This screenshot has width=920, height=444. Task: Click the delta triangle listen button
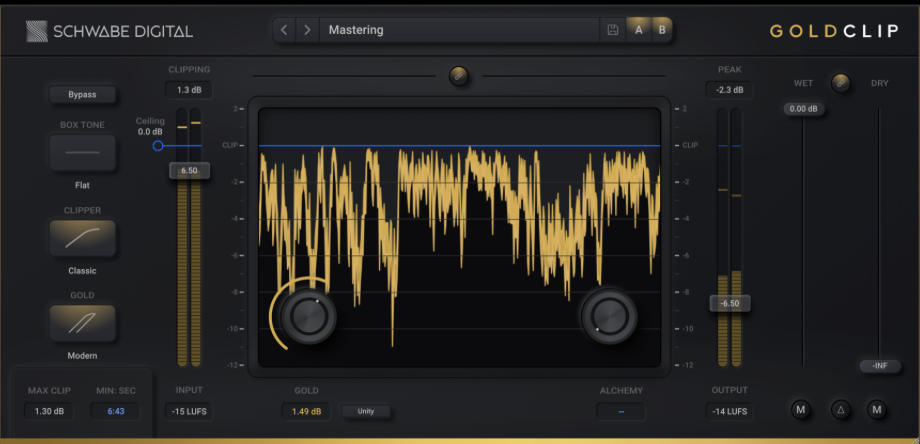coord(840,409)
